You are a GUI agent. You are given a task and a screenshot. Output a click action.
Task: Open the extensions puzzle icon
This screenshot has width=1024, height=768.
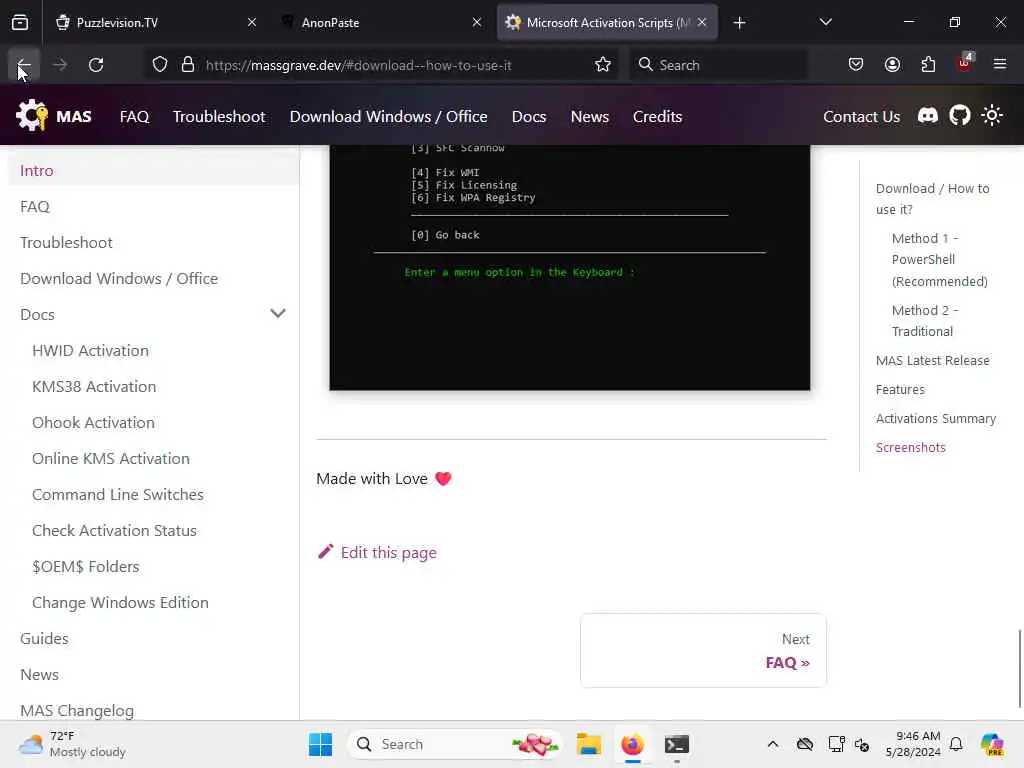pos(928,65)
